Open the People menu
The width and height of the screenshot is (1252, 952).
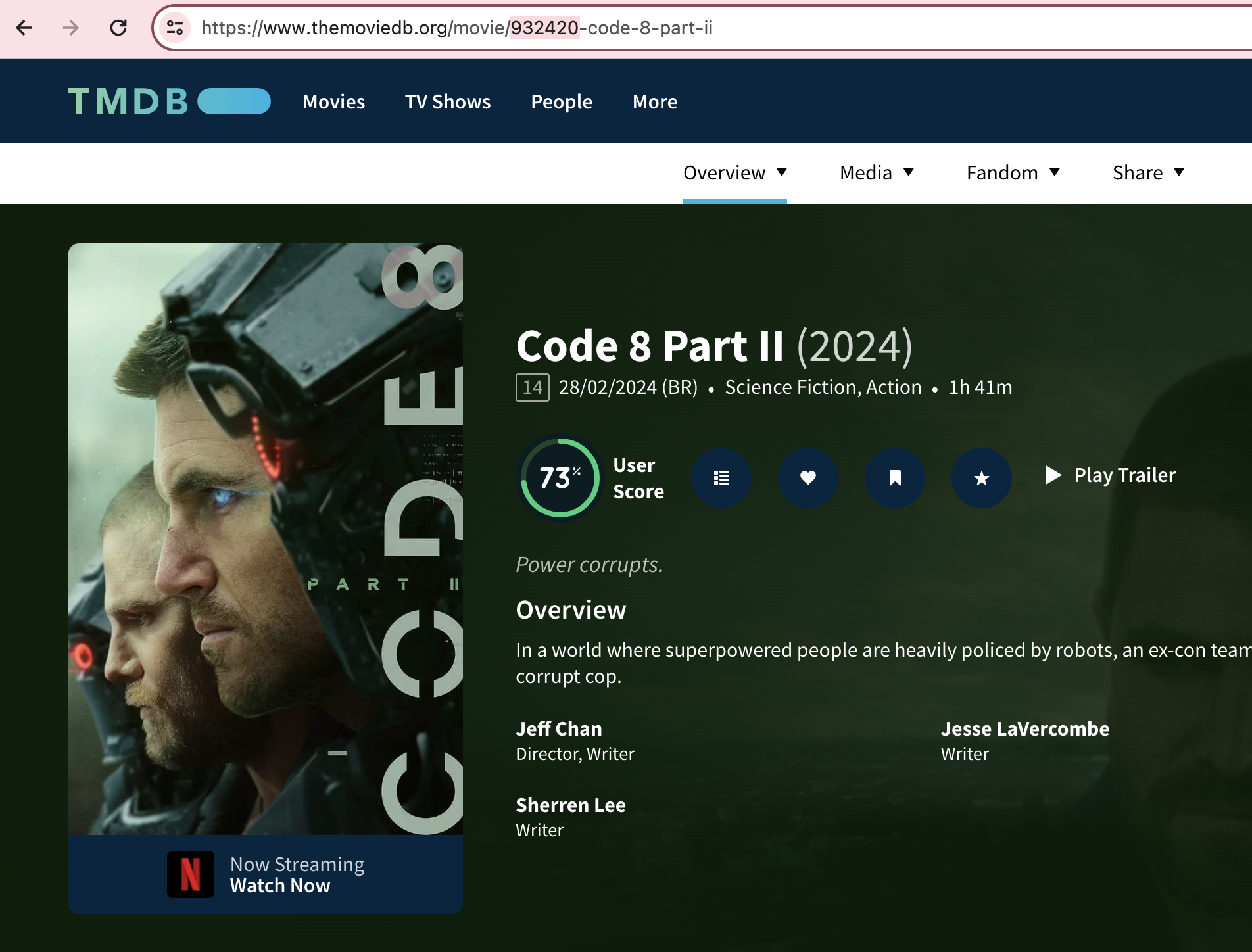click(x=562, y=102)
